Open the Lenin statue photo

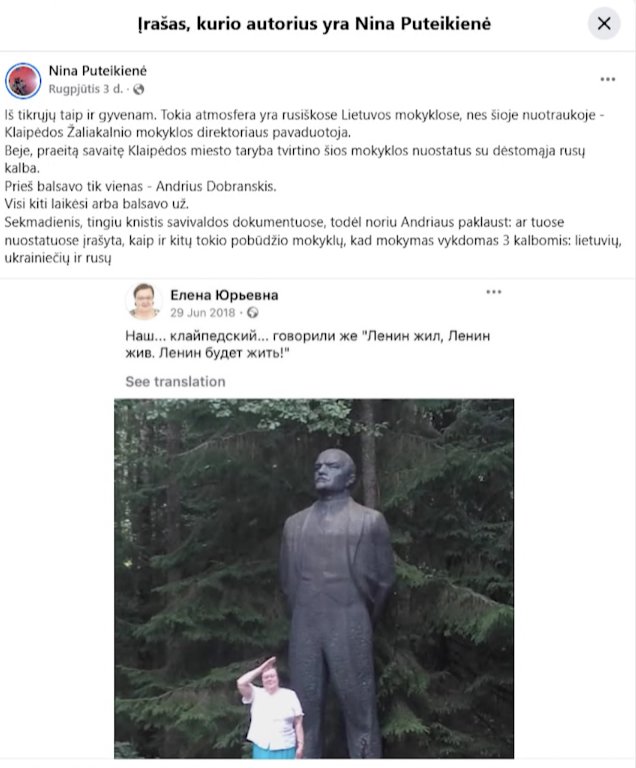314,578
